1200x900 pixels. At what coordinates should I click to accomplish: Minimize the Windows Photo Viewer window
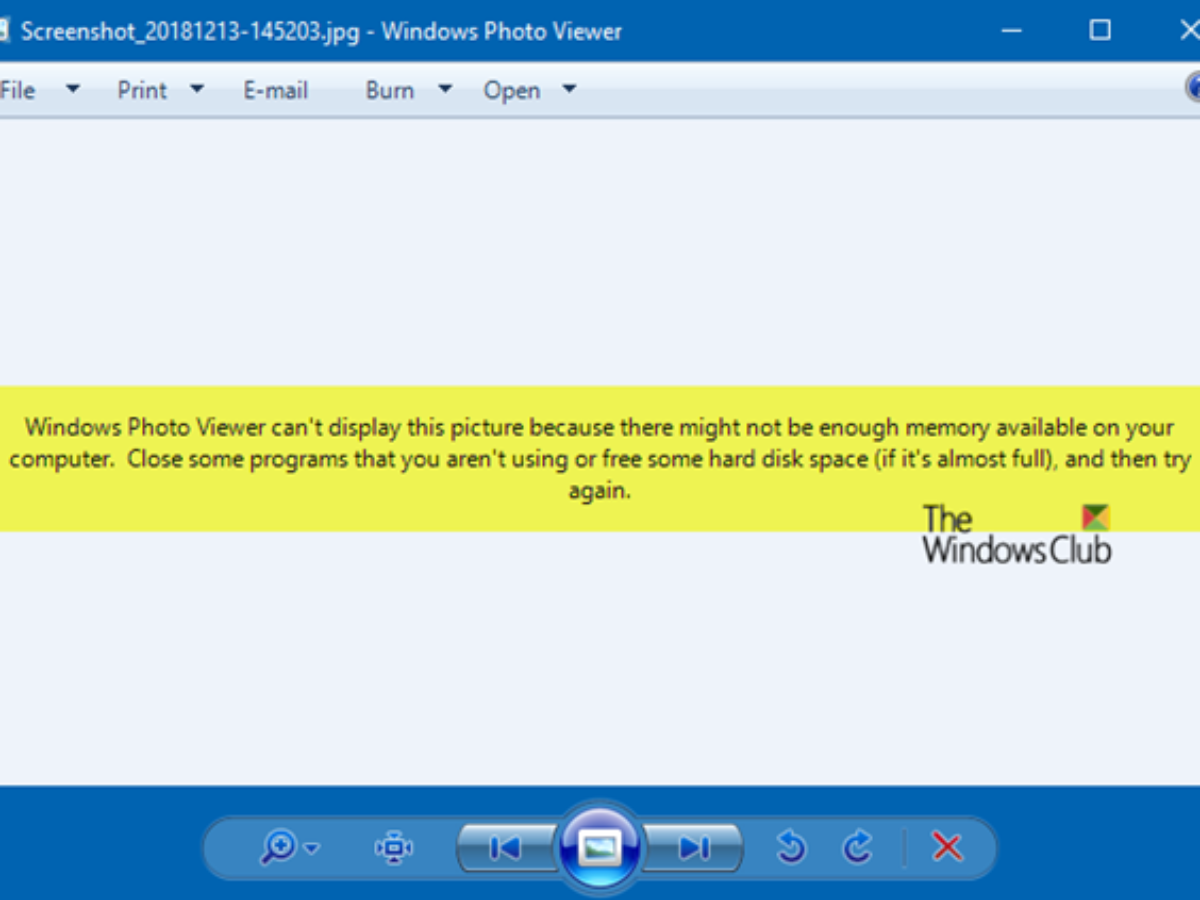click(1012, 30)
